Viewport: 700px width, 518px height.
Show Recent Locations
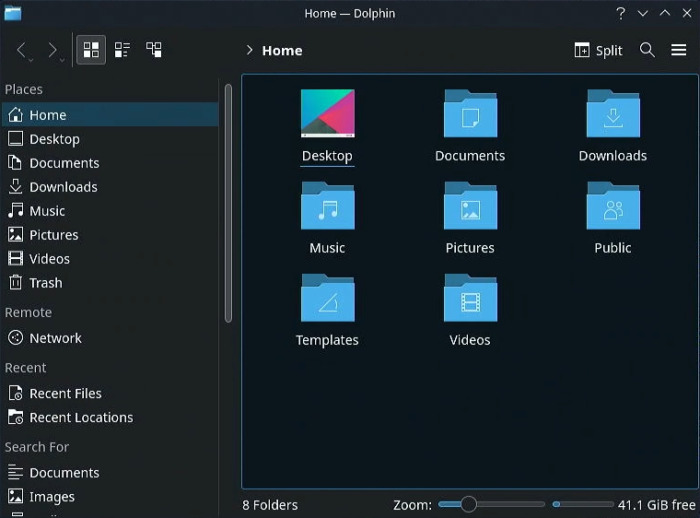[110, 418]
